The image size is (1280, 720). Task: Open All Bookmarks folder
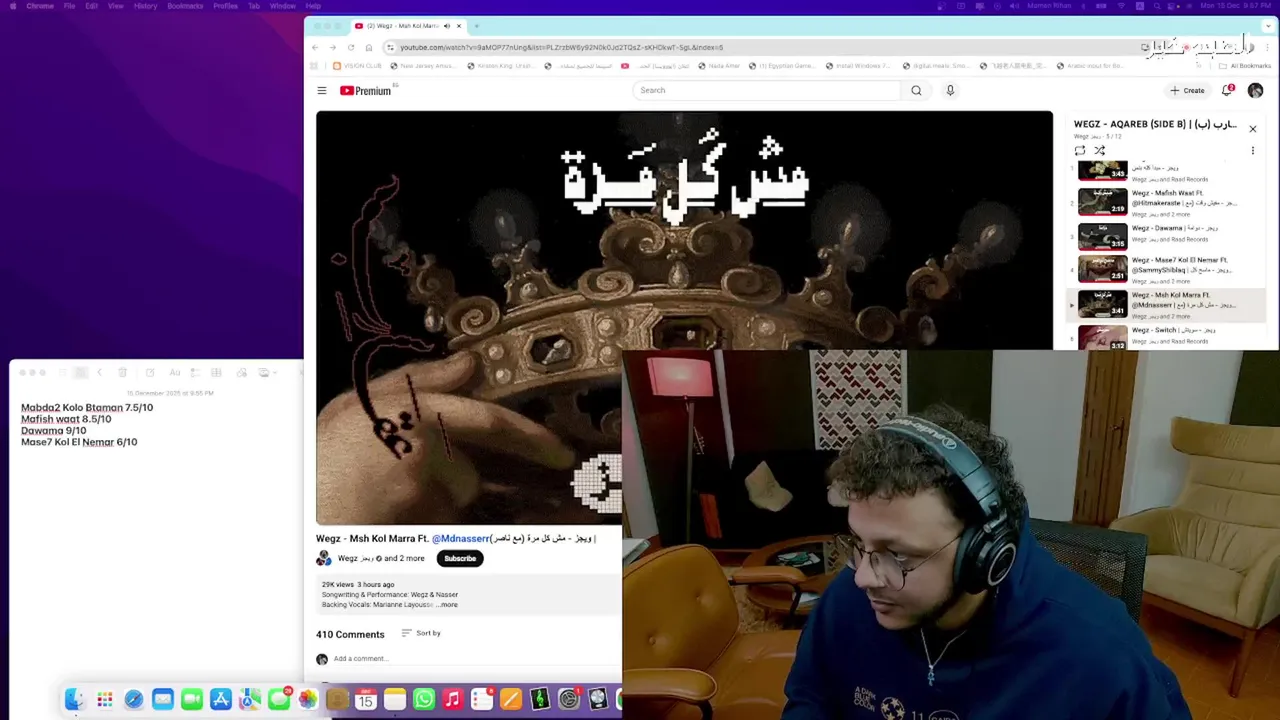pos(1245,66)
